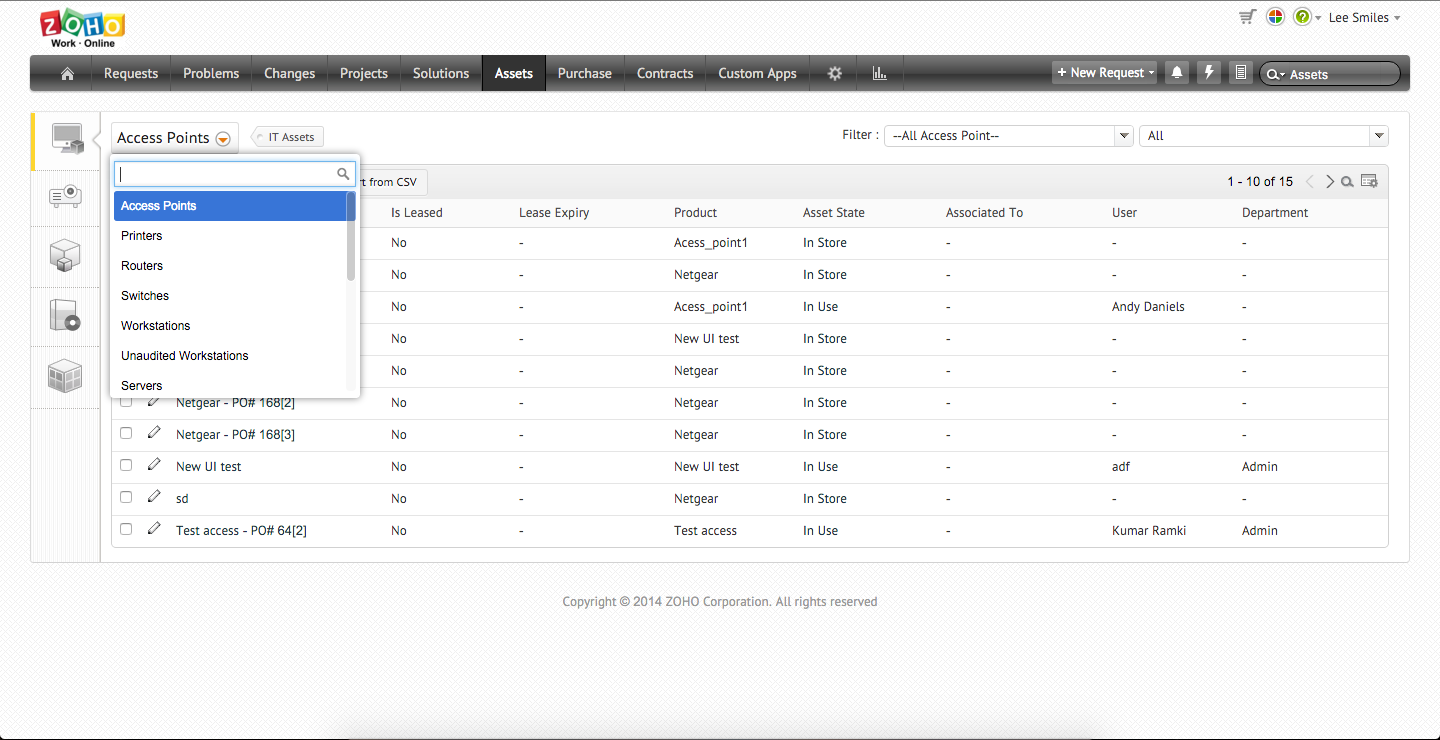The height and width of the screenshot is (740, 1440).
Task: Select the Test access - PO# 64[2] checkbox
Action: pos(126,529)
